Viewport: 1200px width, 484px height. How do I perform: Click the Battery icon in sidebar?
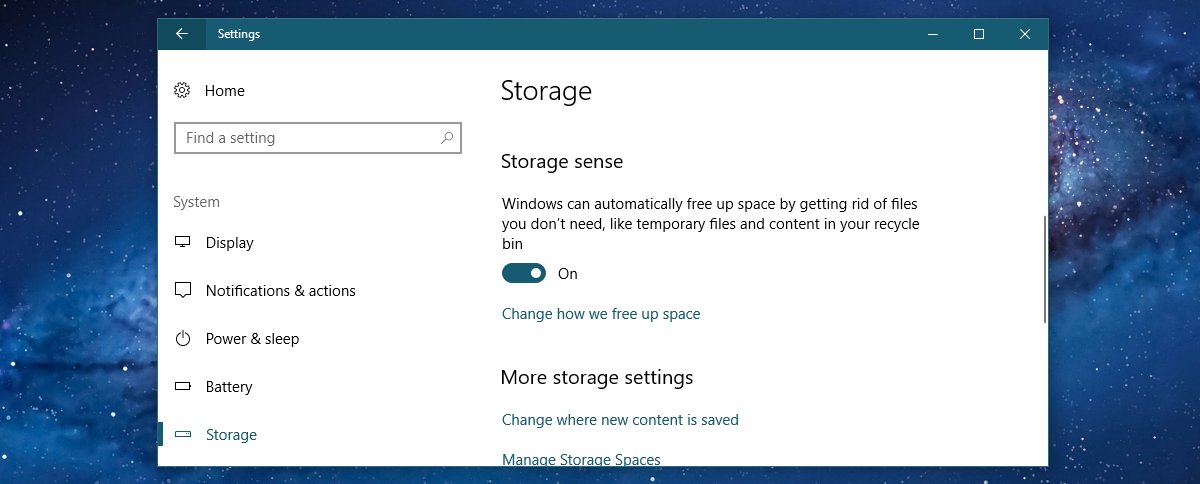(182, 386)
